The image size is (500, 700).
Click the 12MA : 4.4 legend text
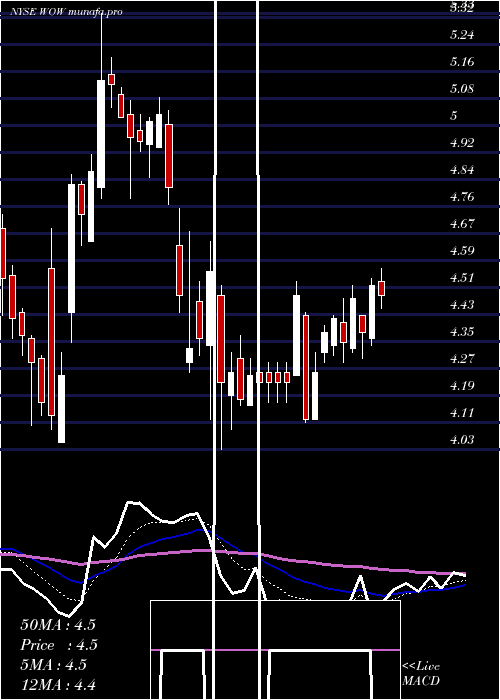[x=58, y=684]
